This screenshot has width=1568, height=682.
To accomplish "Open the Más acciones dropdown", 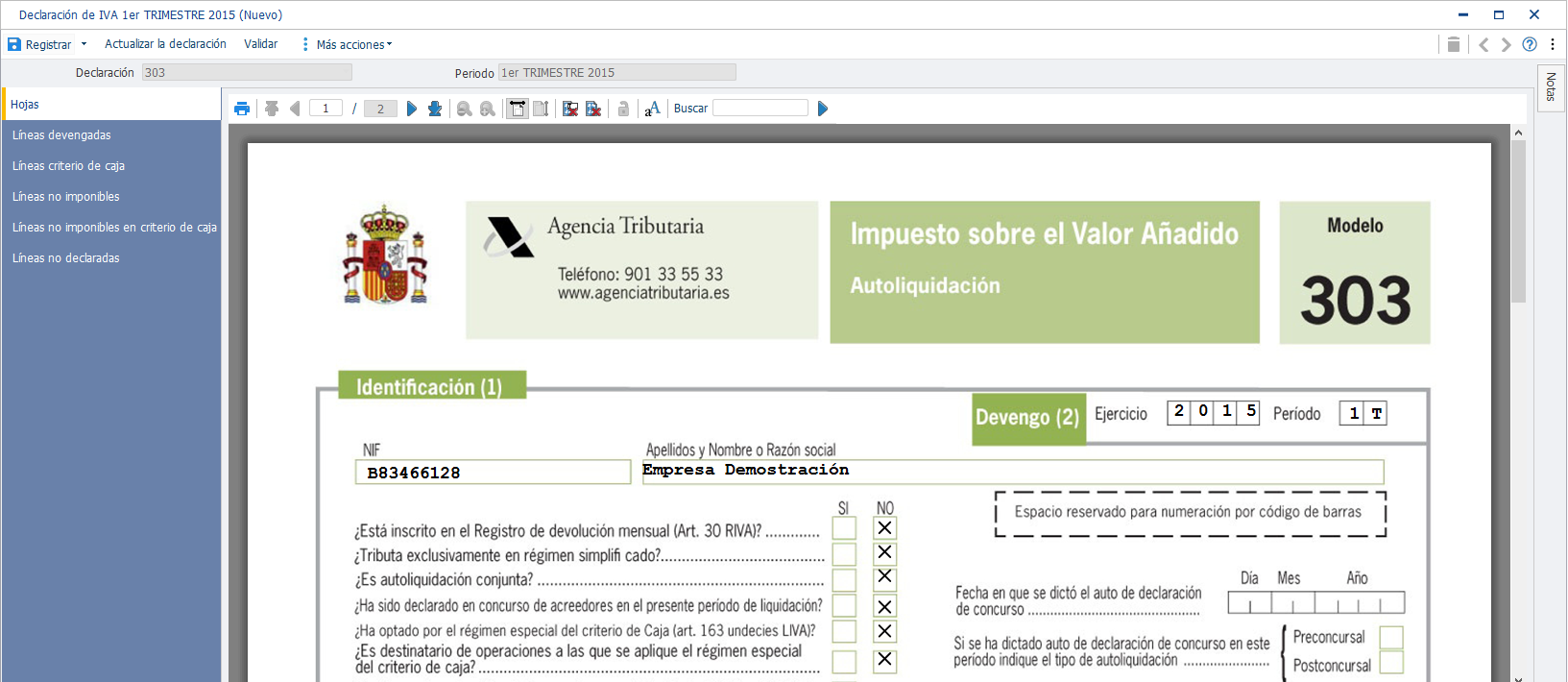I will (353, 44).
